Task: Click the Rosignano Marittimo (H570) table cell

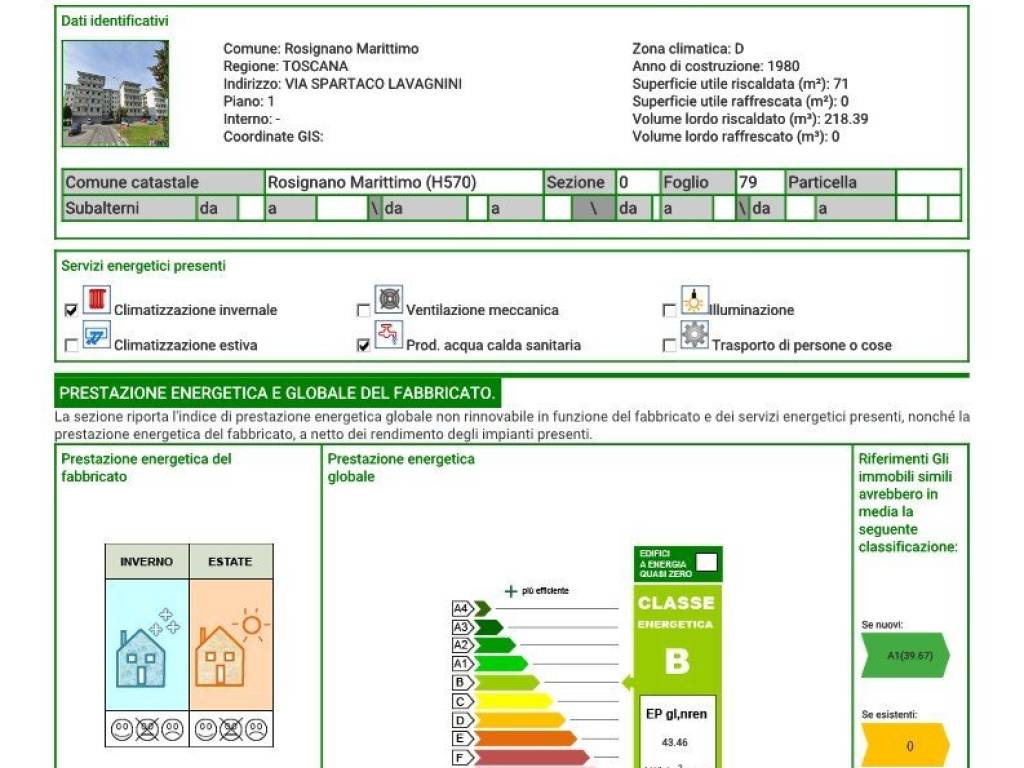Action: click(x=404, y=182)
